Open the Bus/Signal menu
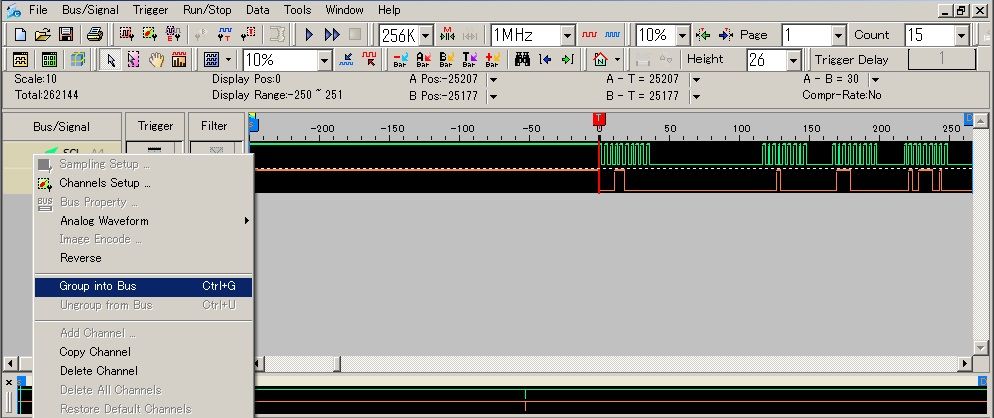Viewport: 994px width, 418px height. [89, 10]
